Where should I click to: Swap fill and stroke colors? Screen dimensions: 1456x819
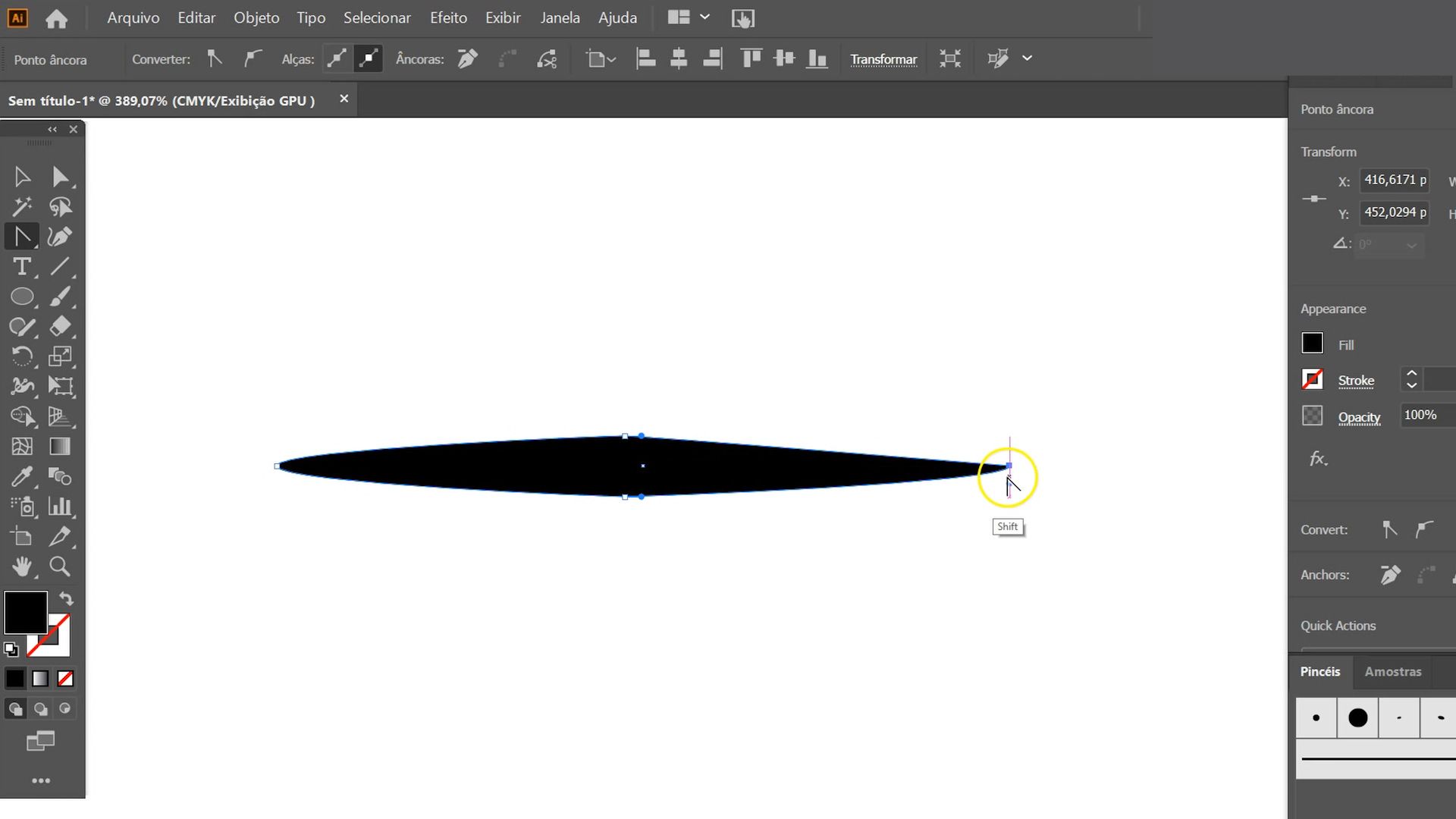(67, 598)
